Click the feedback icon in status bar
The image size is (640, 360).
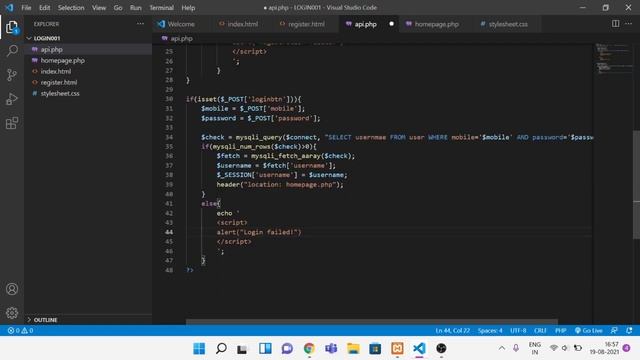[x=614, y=330]
